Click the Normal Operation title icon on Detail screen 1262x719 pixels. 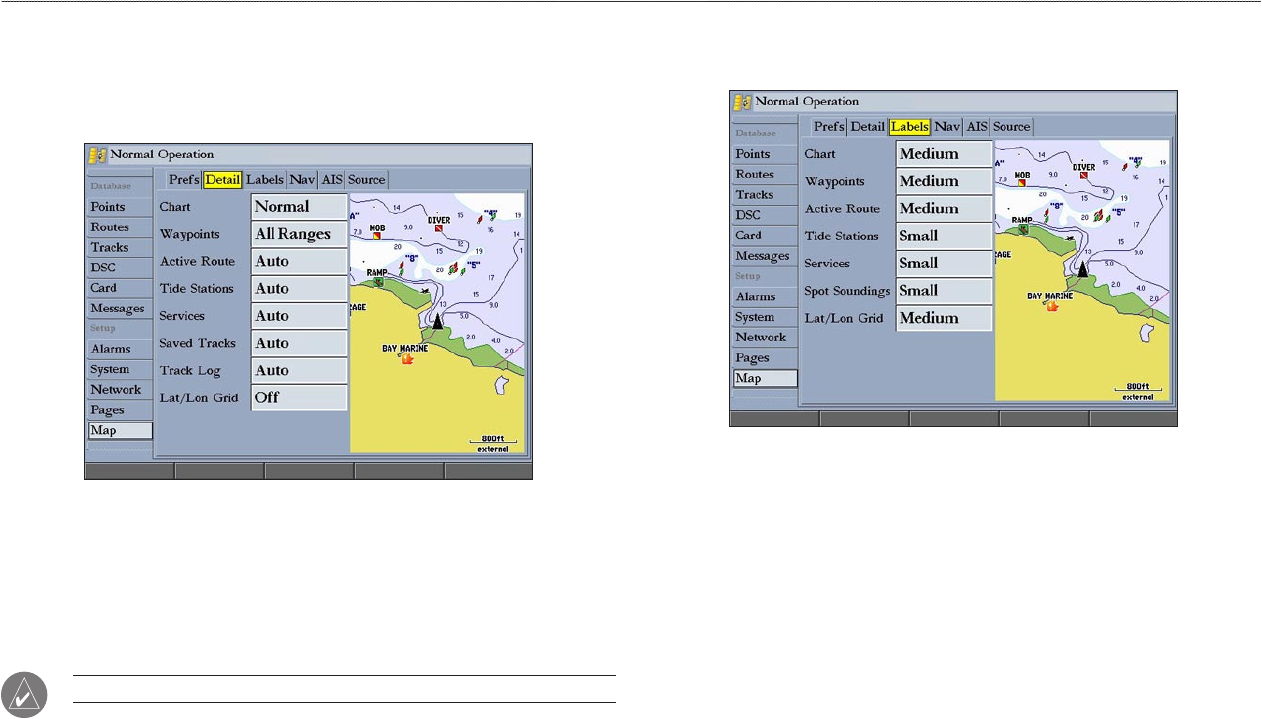(97, 155)
